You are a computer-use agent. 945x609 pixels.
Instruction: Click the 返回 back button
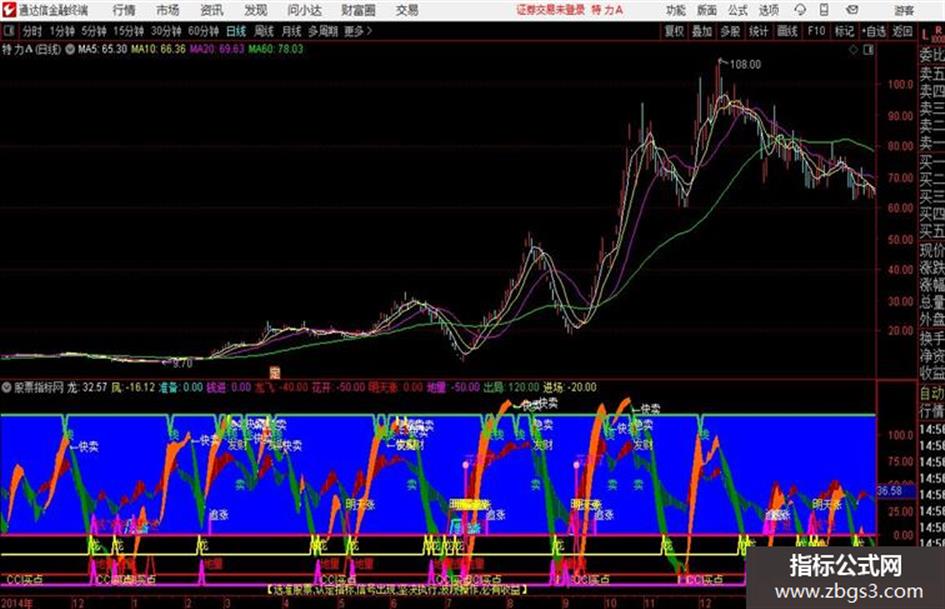click(x=902, y=31)
